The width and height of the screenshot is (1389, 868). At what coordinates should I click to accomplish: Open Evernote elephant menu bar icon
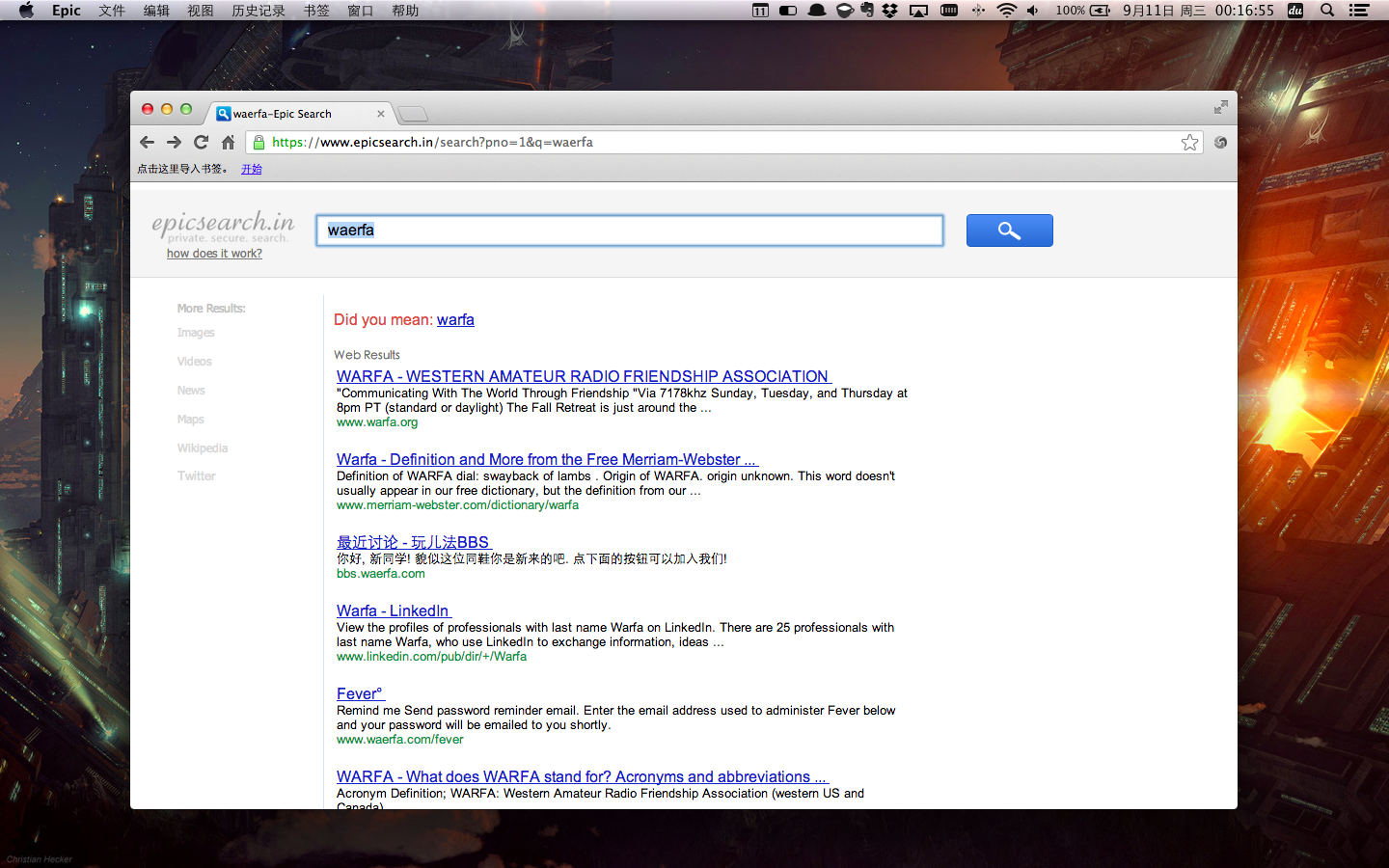click(x=867, y=11)
